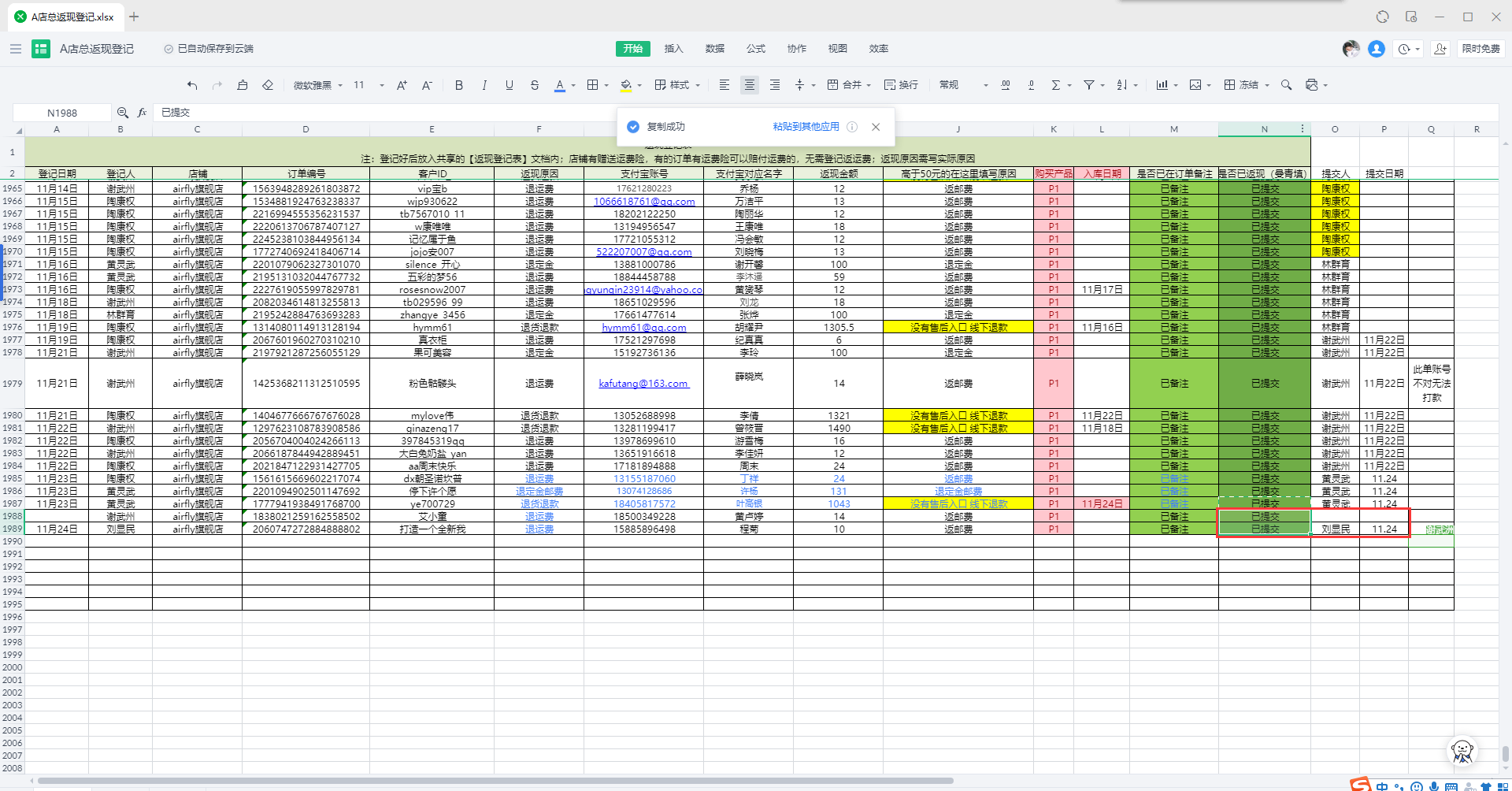Switch to the 协作 tab
The image size is (1512, 791).
(797, 49)
